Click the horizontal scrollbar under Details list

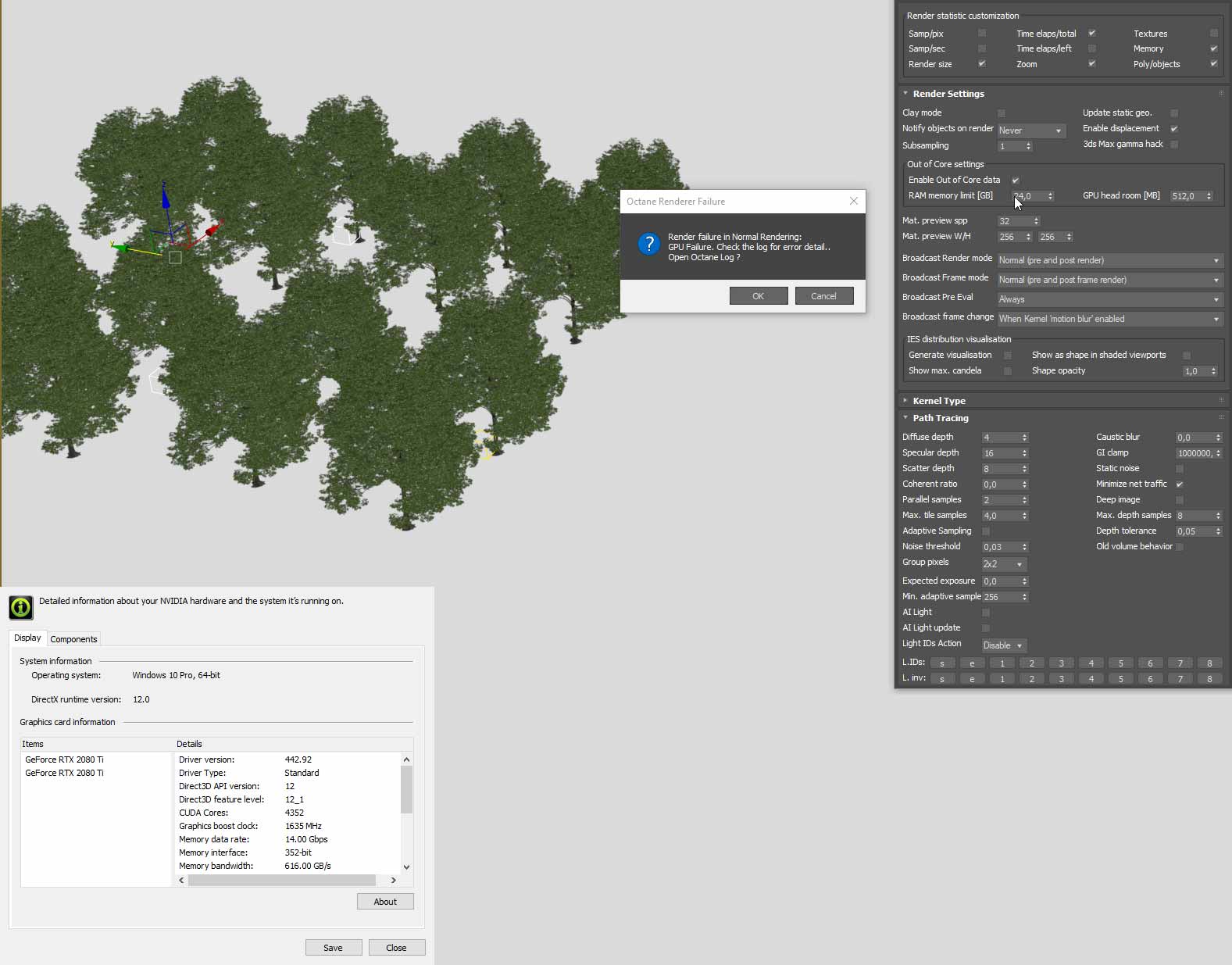click(x=282, y=880)
